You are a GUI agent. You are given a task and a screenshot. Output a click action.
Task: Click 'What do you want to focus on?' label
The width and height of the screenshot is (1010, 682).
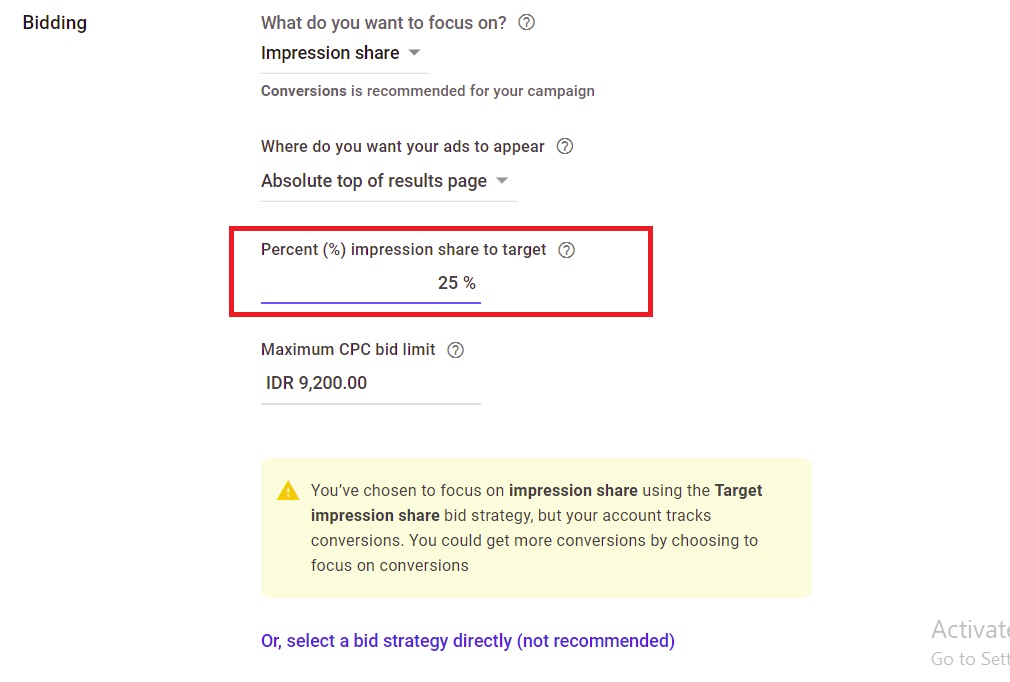click(384, 22)
